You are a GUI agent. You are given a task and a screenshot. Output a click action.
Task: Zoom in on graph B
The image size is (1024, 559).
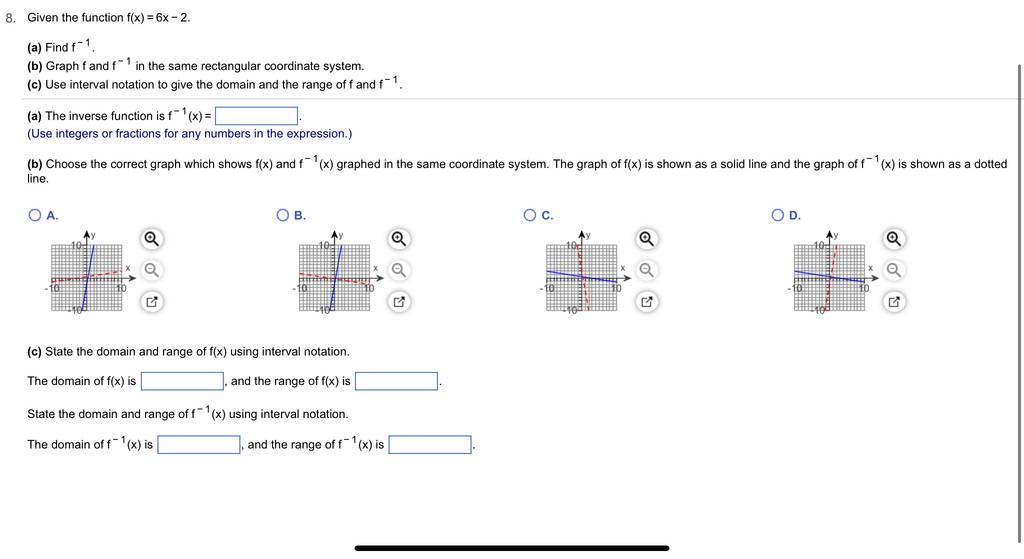pyautogui.click(x=398, y=238)
